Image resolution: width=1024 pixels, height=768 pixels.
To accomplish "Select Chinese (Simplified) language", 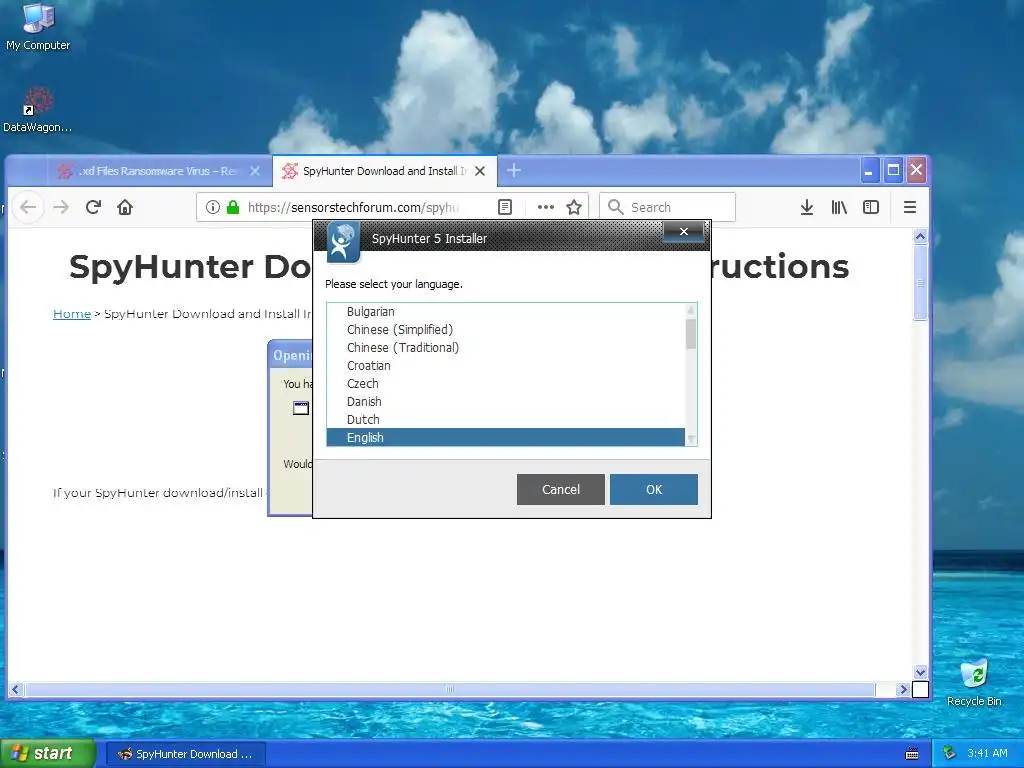I will pos(505,329).
